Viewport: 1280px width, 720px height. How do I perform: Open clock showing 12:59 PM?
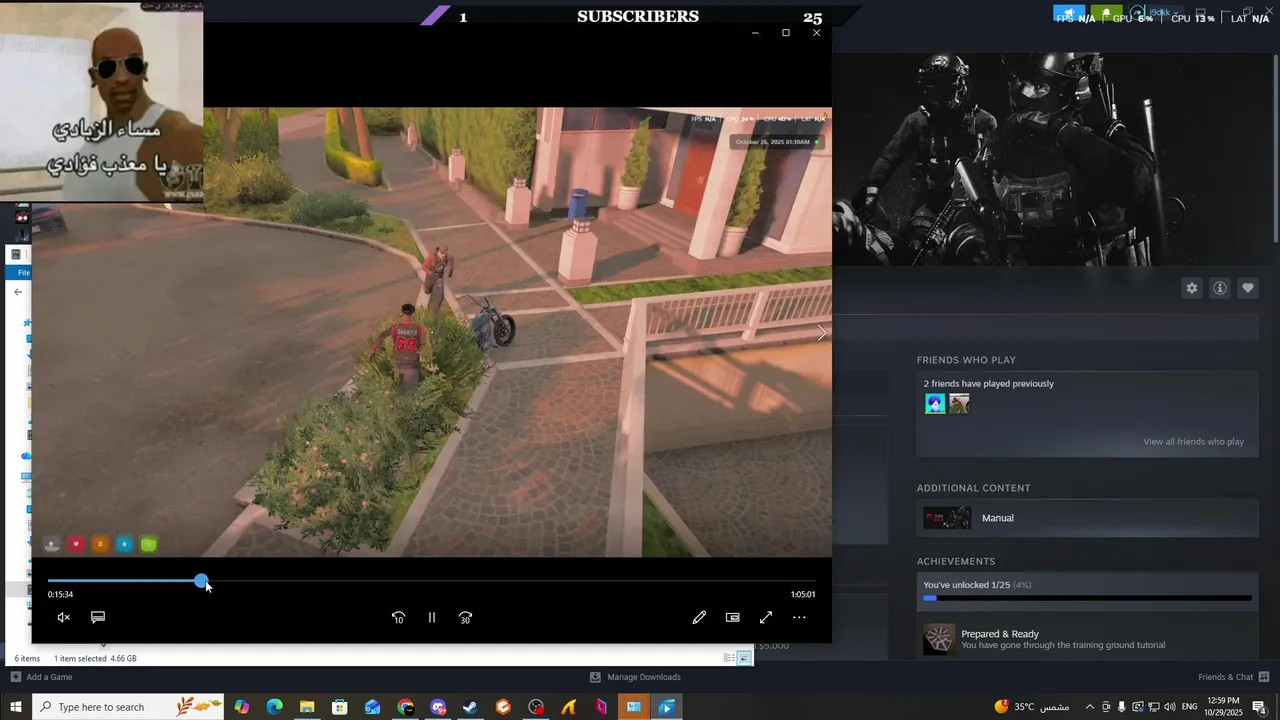[x=1224, y=707]
